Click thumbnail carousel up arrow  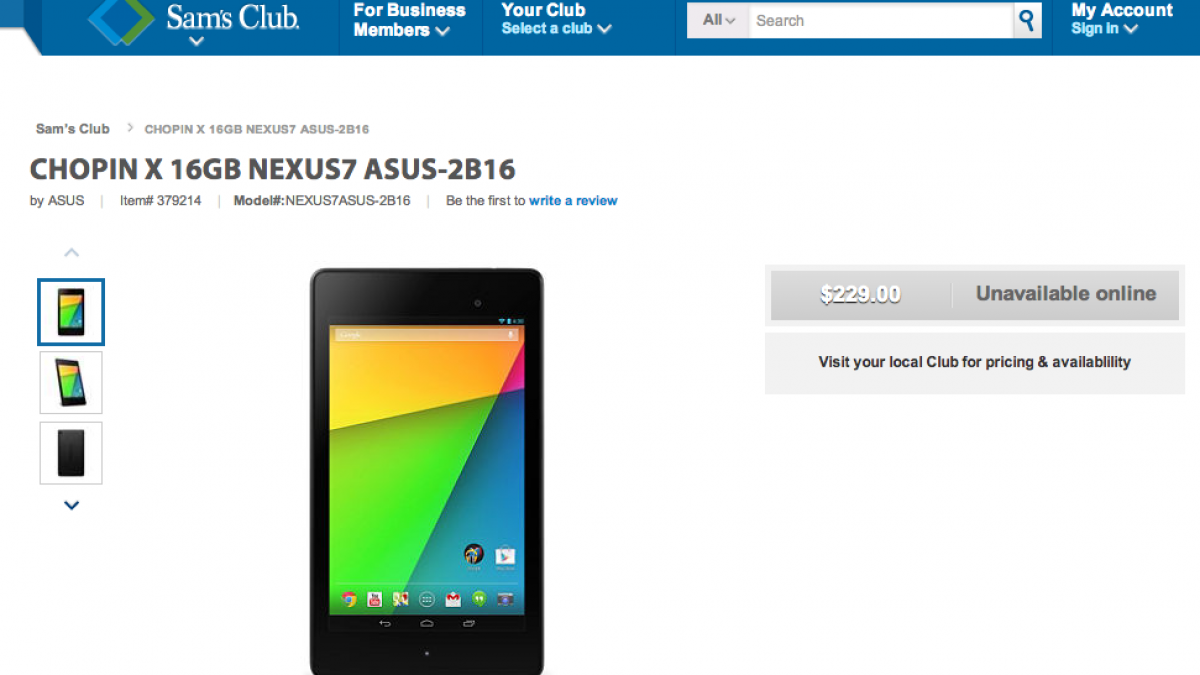coord(71,253)
